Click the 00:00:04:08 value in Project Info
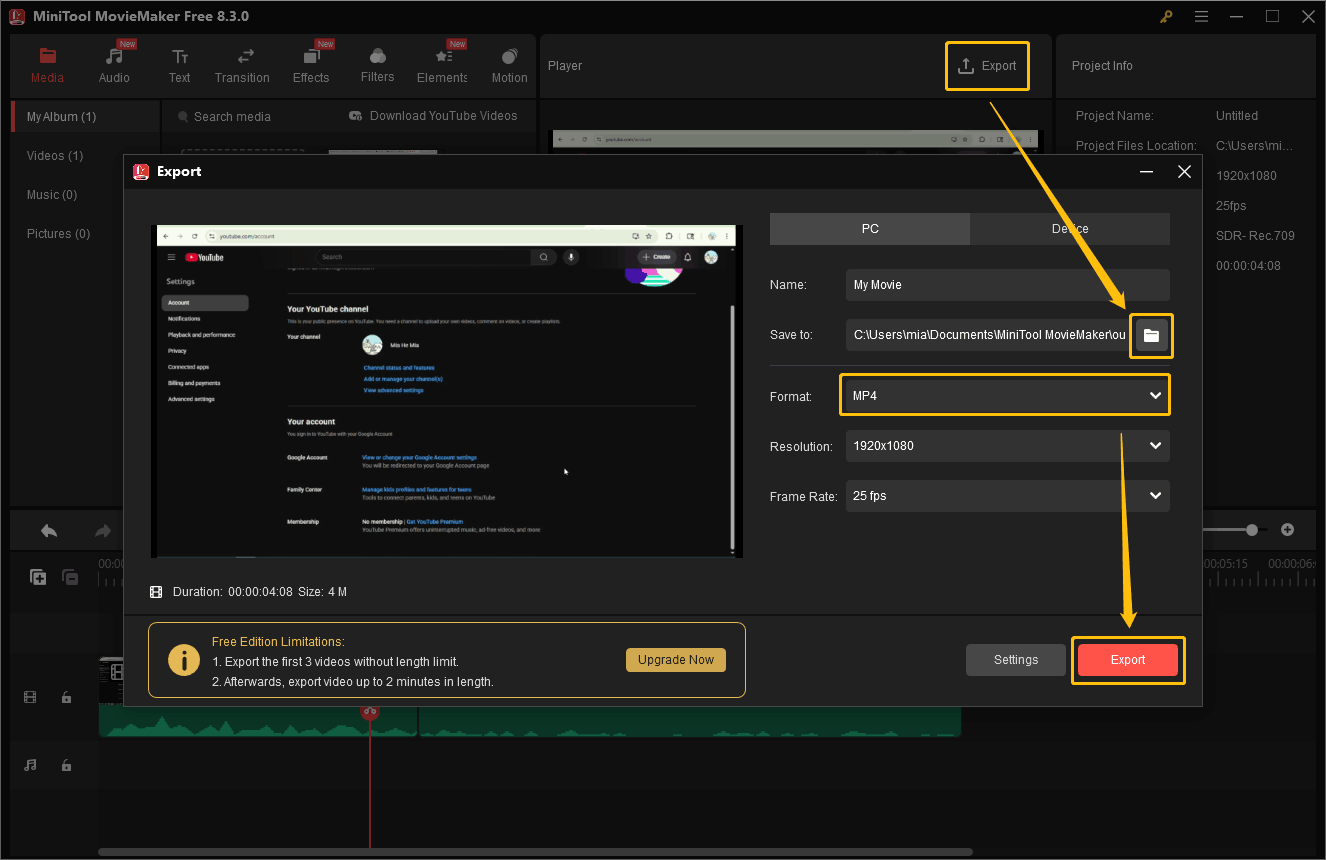The image size is (1326, 860). (x=1248, y=266)
